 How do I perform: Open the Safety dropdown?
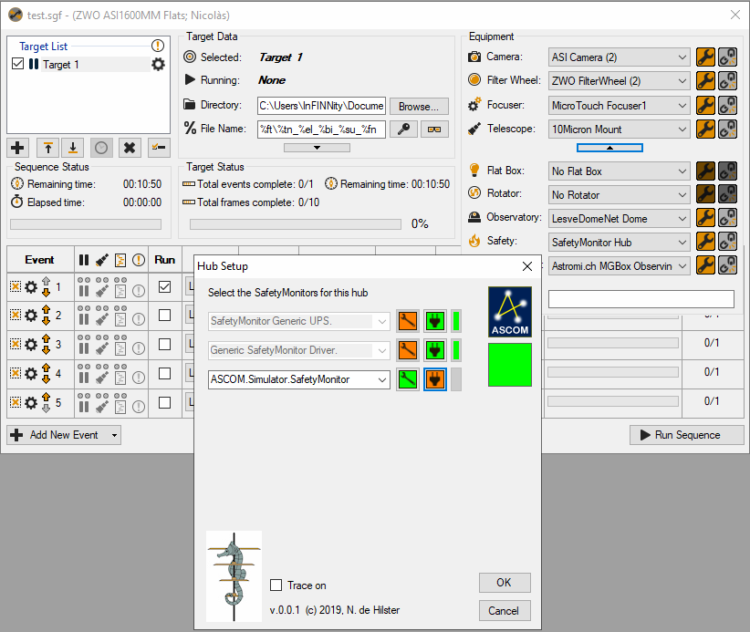[x=619, y=242]
